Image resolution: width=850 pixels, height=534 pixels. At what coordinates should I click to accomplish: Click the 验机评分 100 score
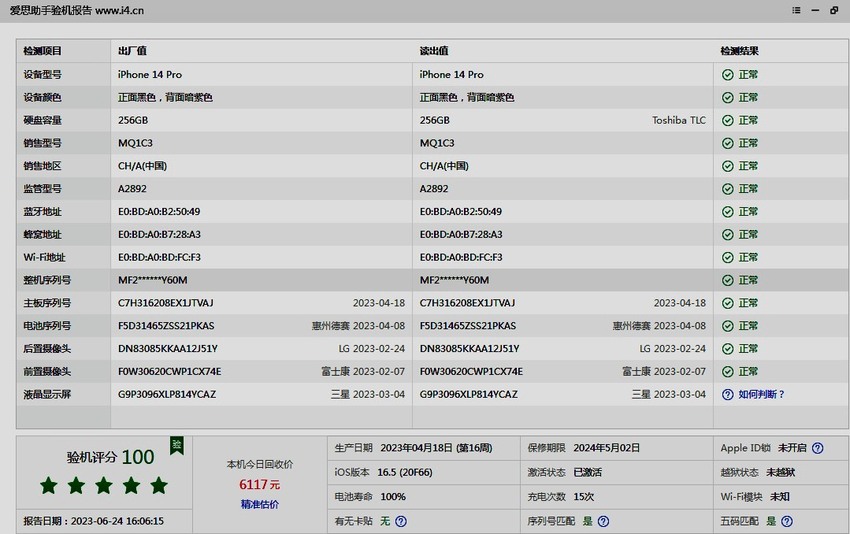click(x=111, y=457)
